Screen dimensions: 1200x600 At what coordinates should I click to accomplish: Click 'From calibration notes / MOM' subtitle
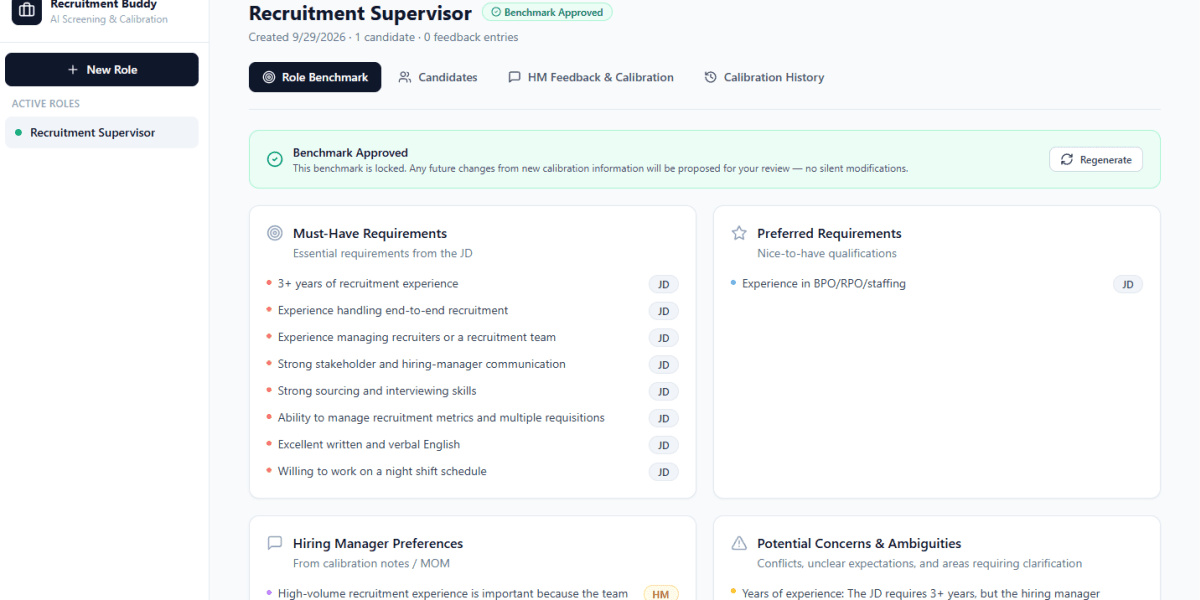[x=371, y=564]
